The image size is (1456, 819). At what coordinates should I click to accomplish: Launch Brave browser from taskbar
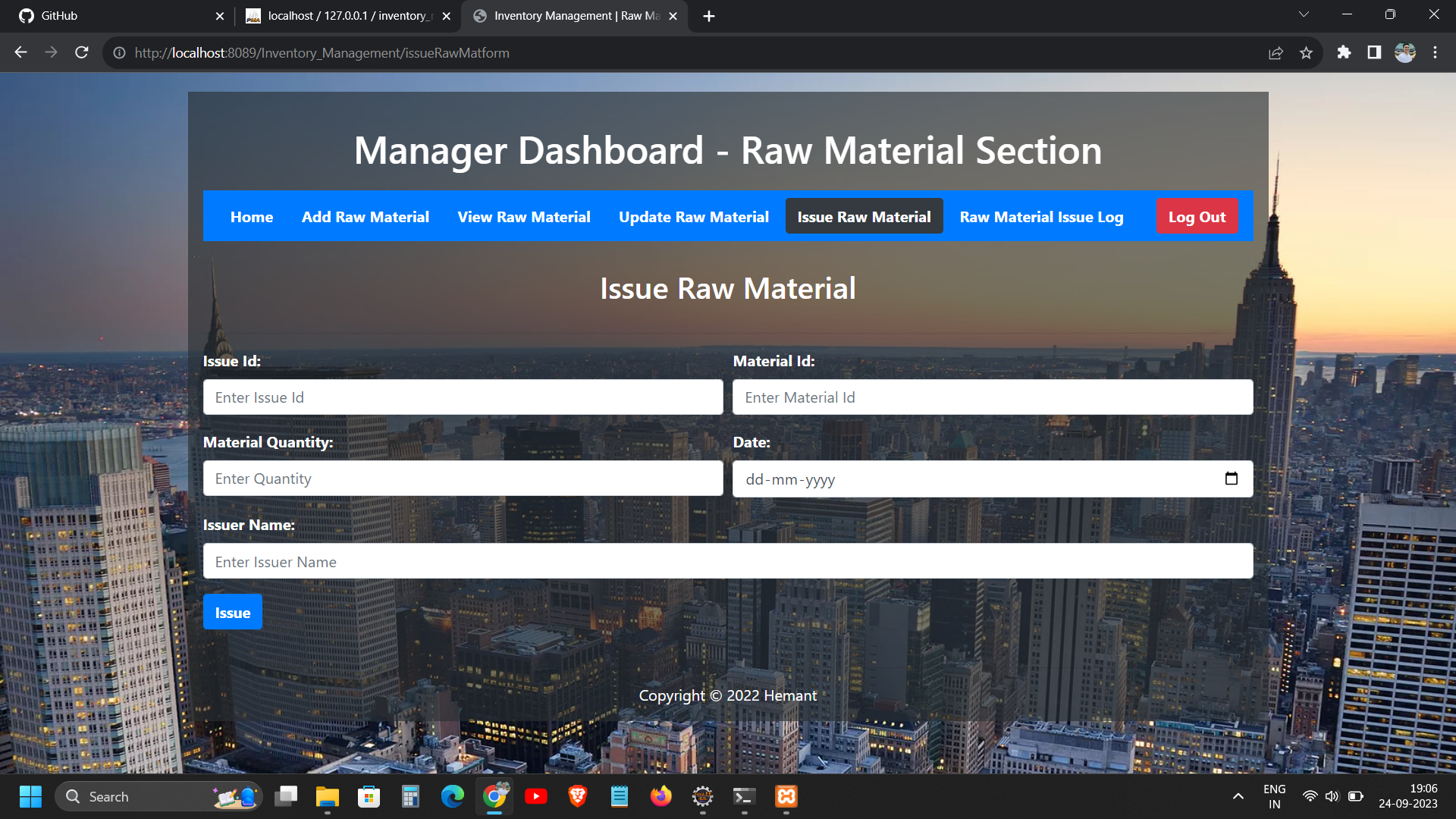578,796
